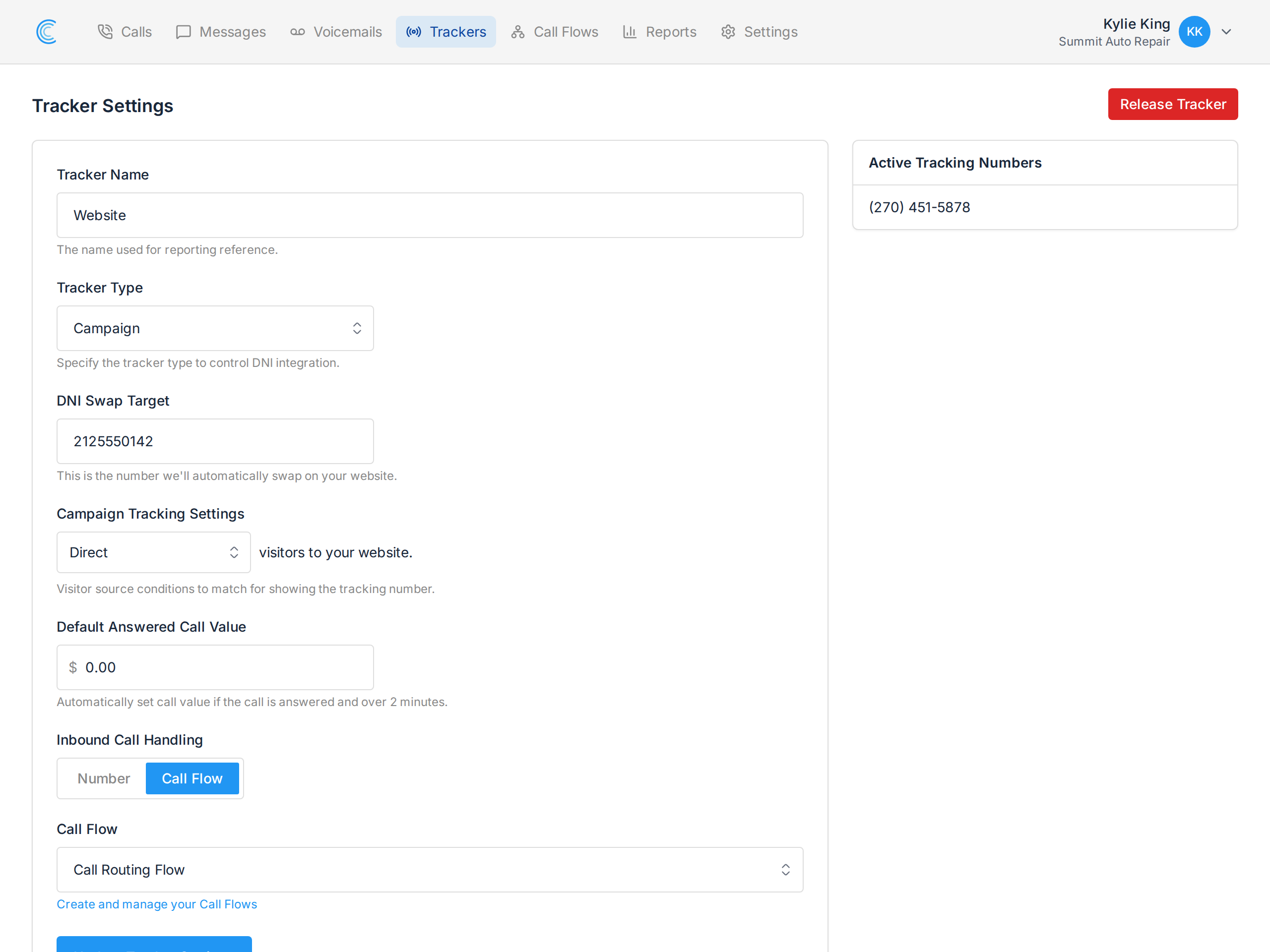Switch to the Call Flows label
Viewport: 1270px width, 952px height.
[x=566, y=32]
